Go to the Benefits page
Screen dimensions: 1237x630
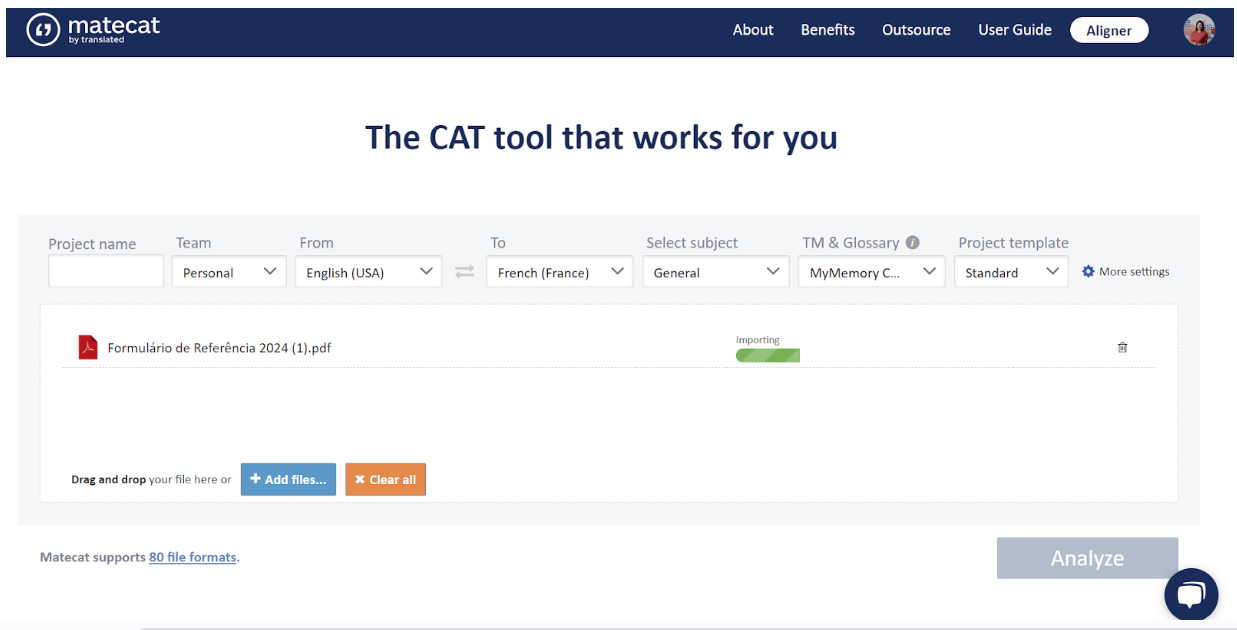coord(827,30)
